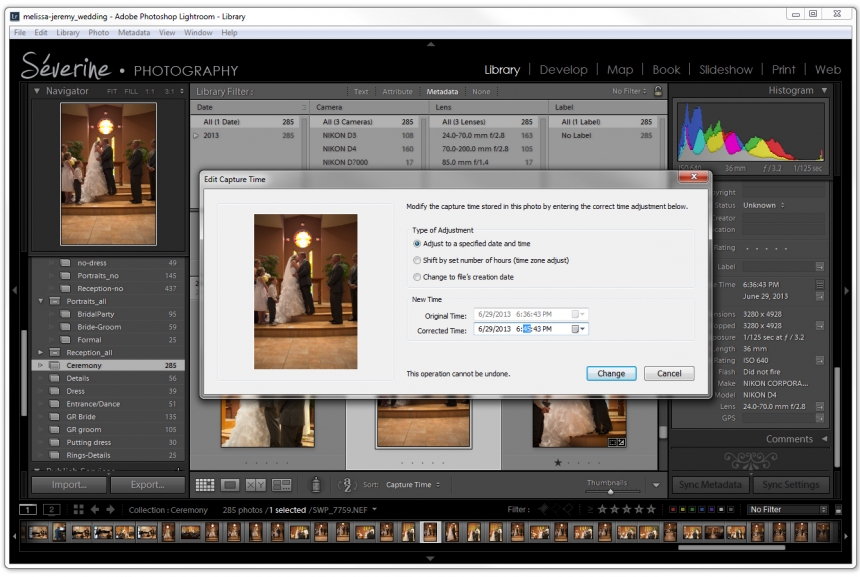This screenshot has height=577, width=860.
Task: Click the Export button
Action: pos(148,484)
